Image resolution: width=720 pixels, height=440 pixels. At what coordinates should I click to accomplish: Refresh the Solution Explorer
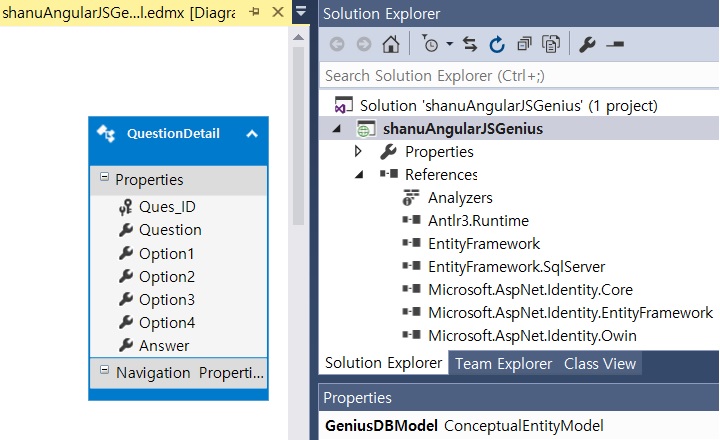pos(497,45)
